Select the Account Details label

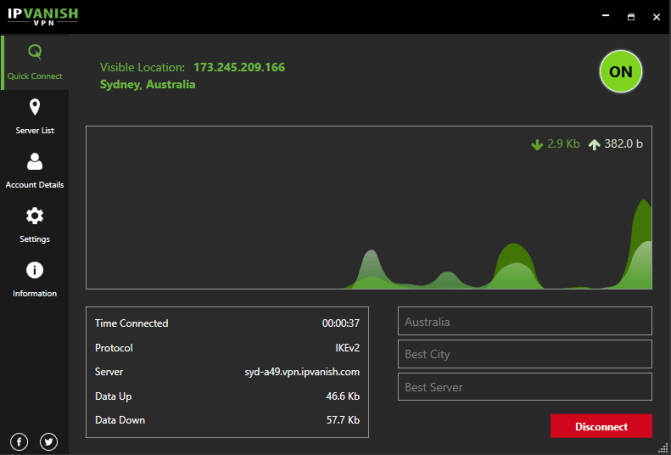point(35,184)
